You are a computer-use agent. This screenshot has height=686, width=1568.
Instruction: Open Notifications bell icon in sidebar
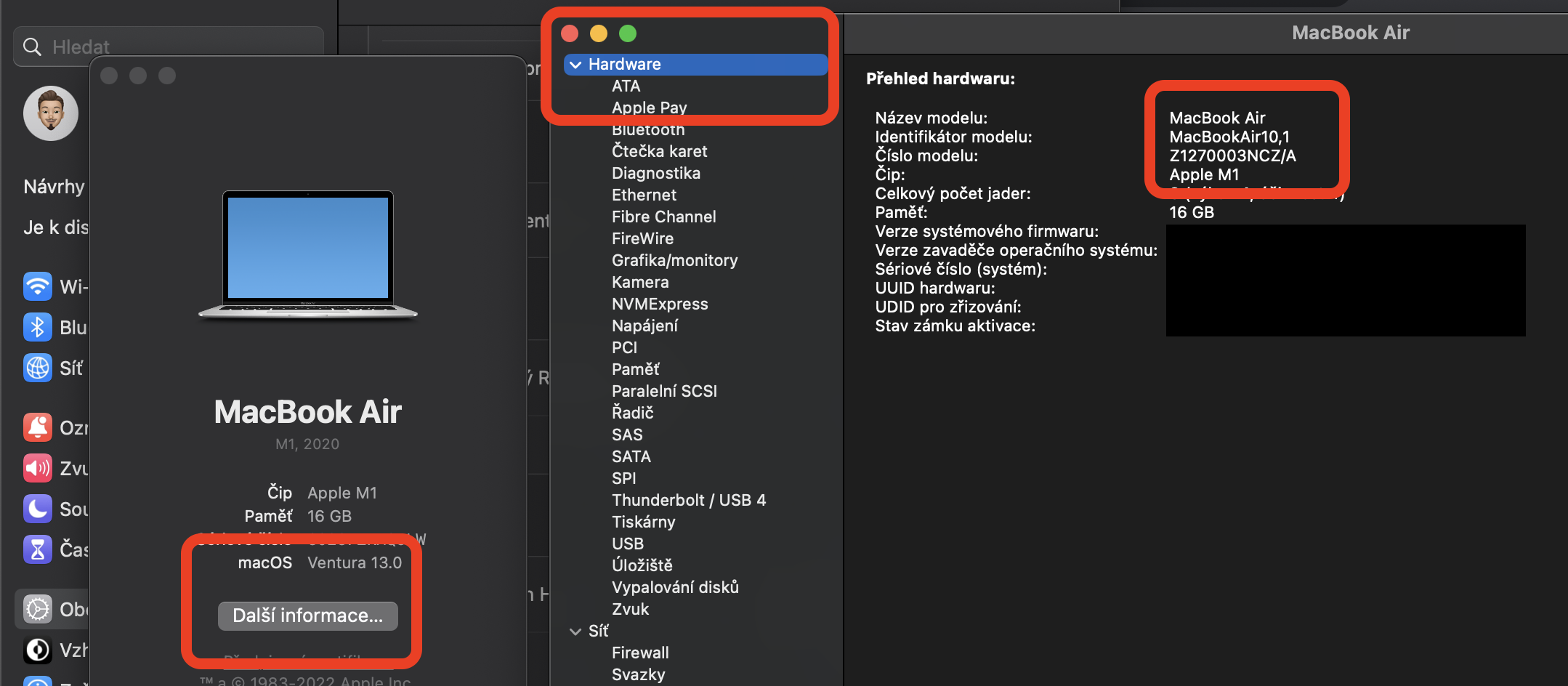point(38,427)
